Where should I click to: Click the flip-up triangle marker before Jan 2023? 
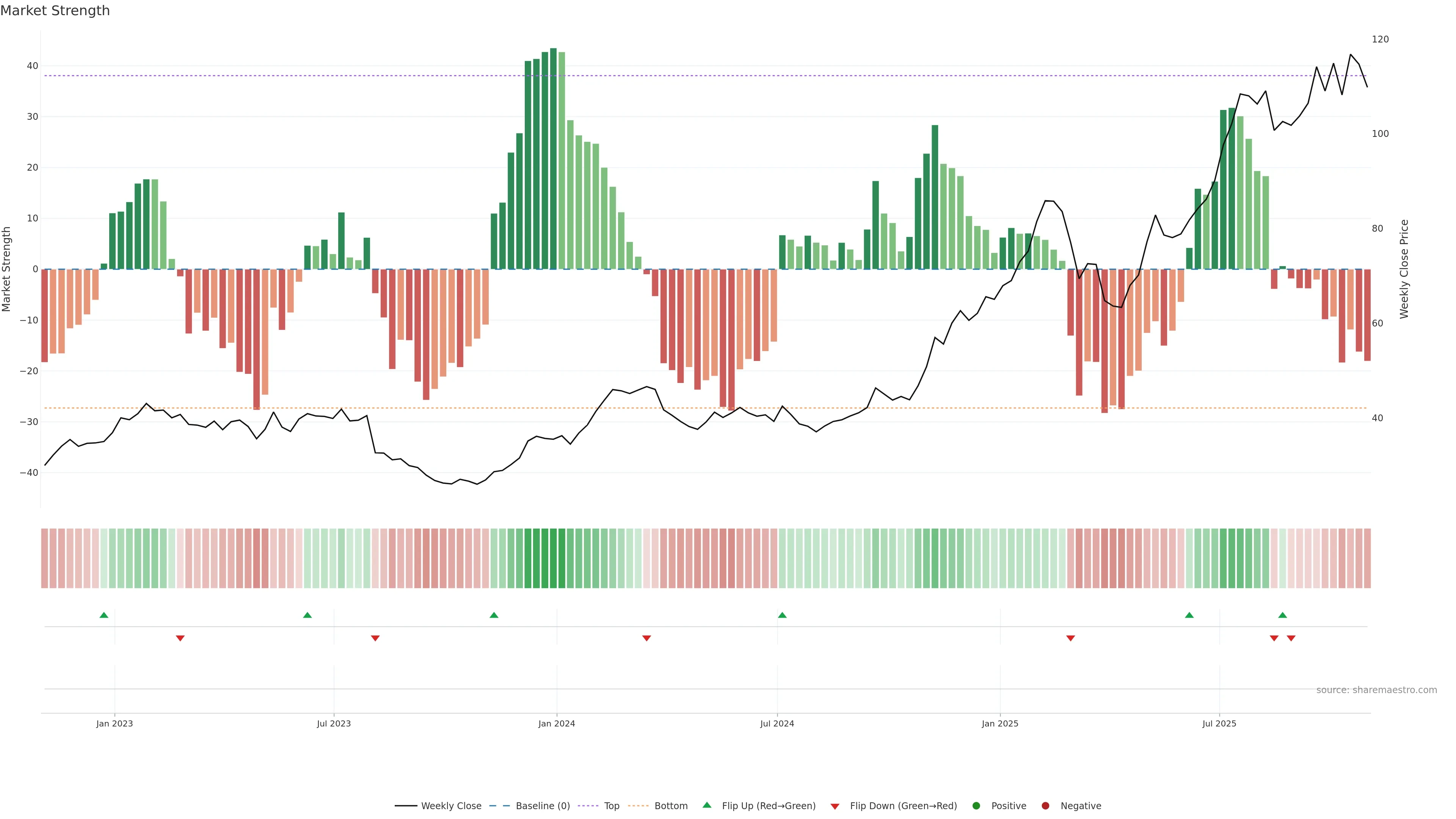click(104, 615)
